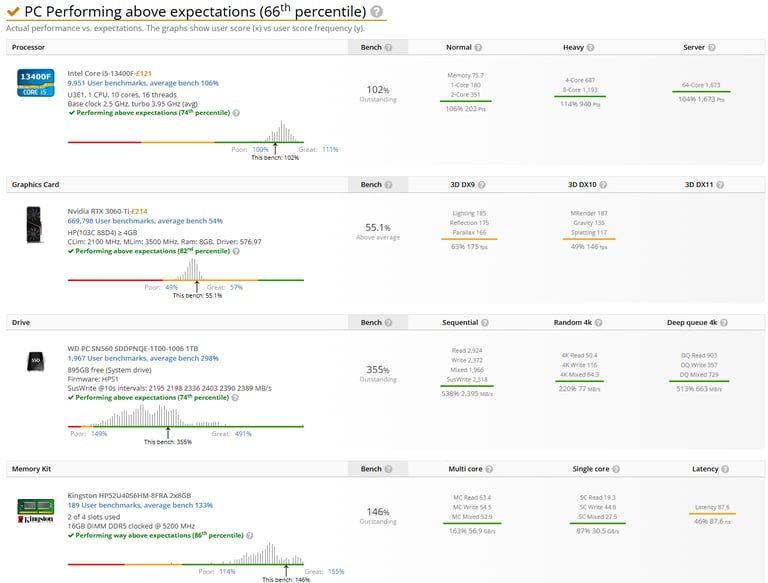Click help icon next to 3D DX11 header
Image resolution: width=768 pixels, height=583 pixels.
pos(720,185)
